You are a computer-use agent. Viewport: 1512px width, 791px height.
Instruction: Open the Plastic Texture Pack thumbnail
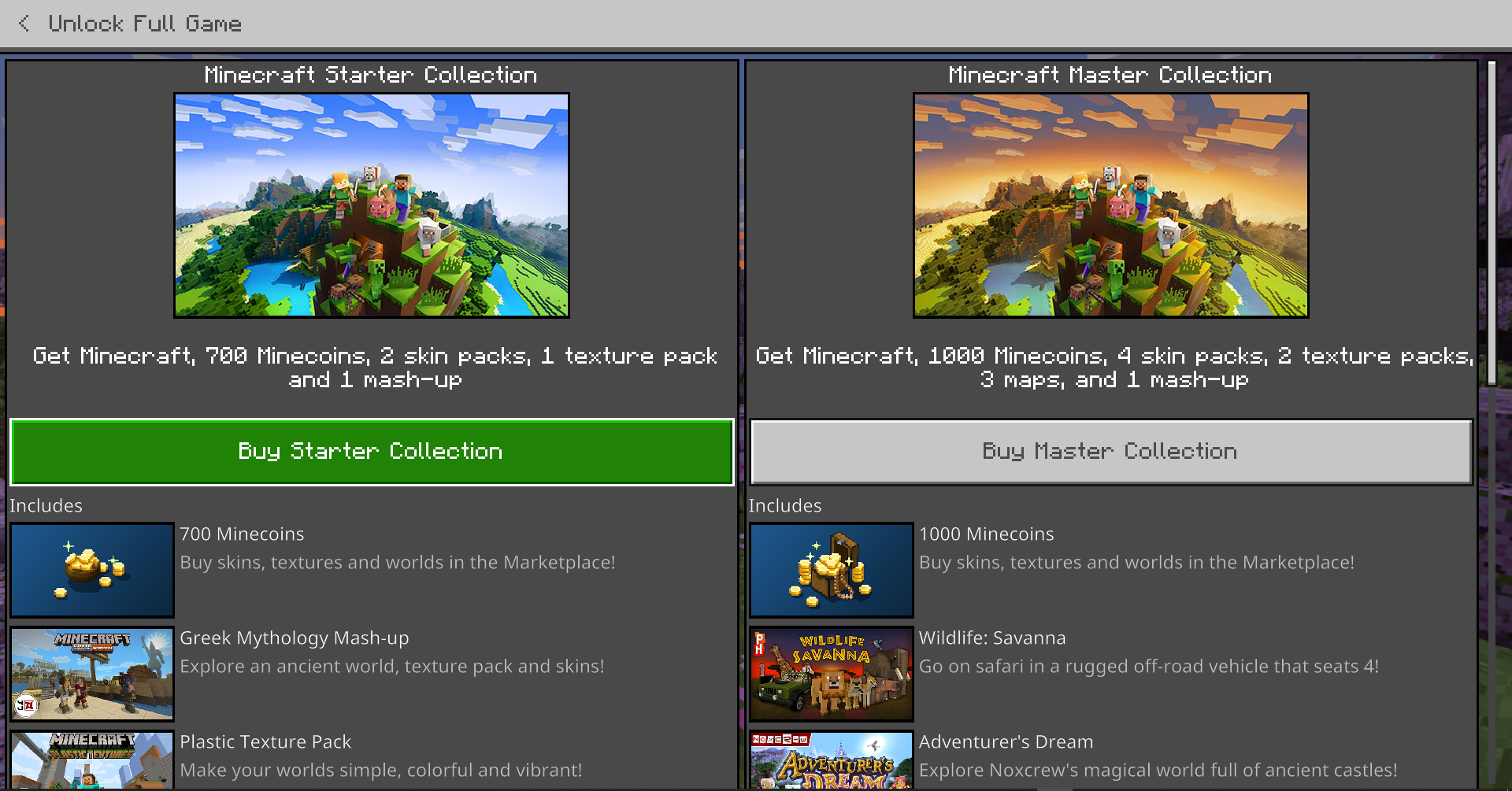click(x=92, y=760)
